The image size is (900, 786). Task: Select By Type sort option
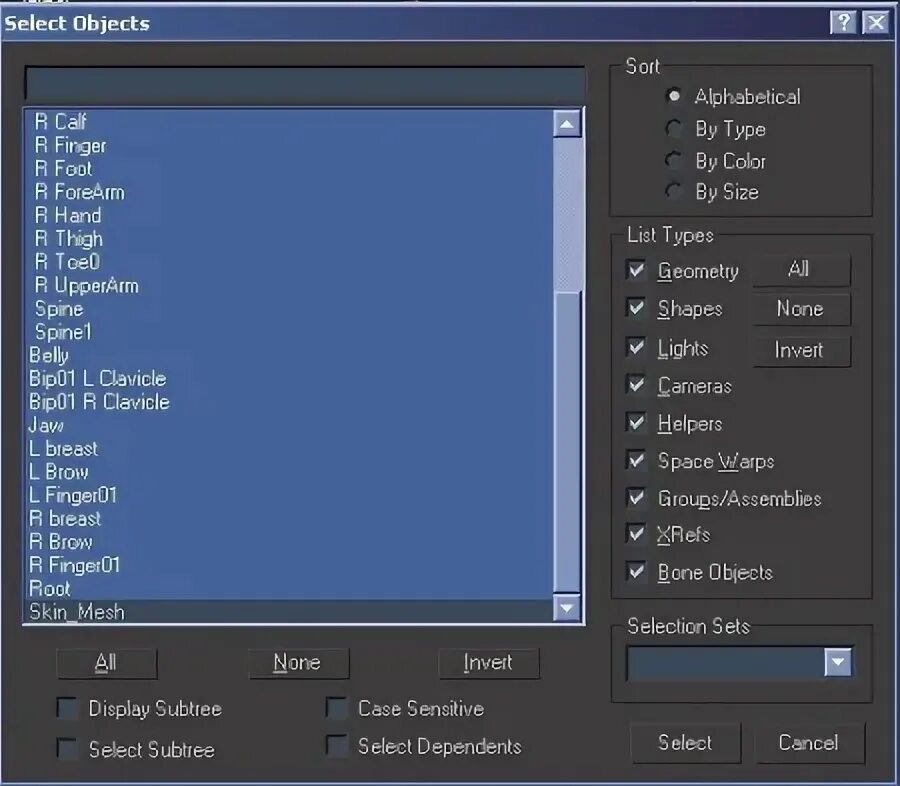[x=673, y=128]
